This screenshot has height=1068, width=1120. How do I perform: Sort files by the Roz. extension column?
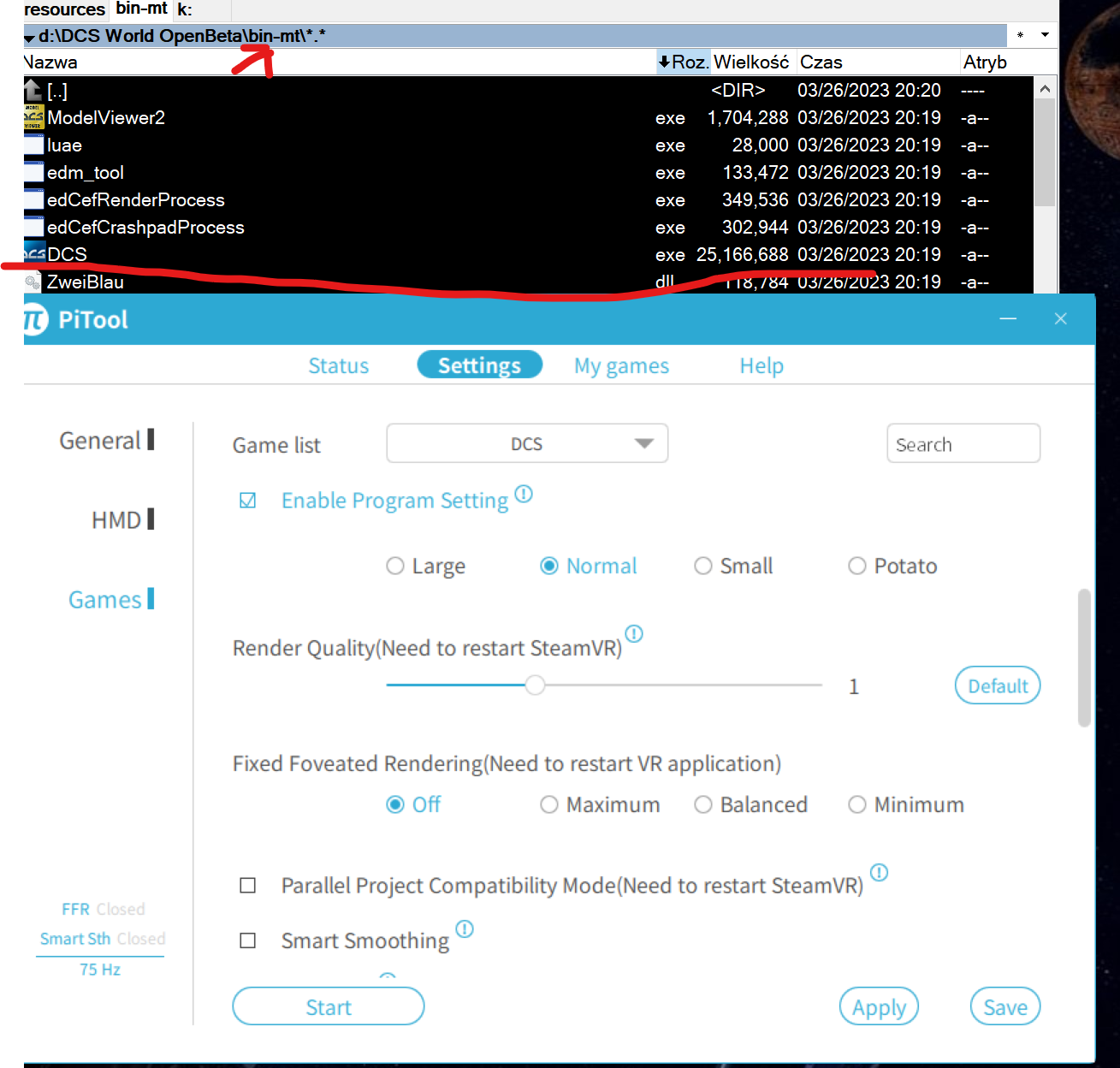[683, 62]
